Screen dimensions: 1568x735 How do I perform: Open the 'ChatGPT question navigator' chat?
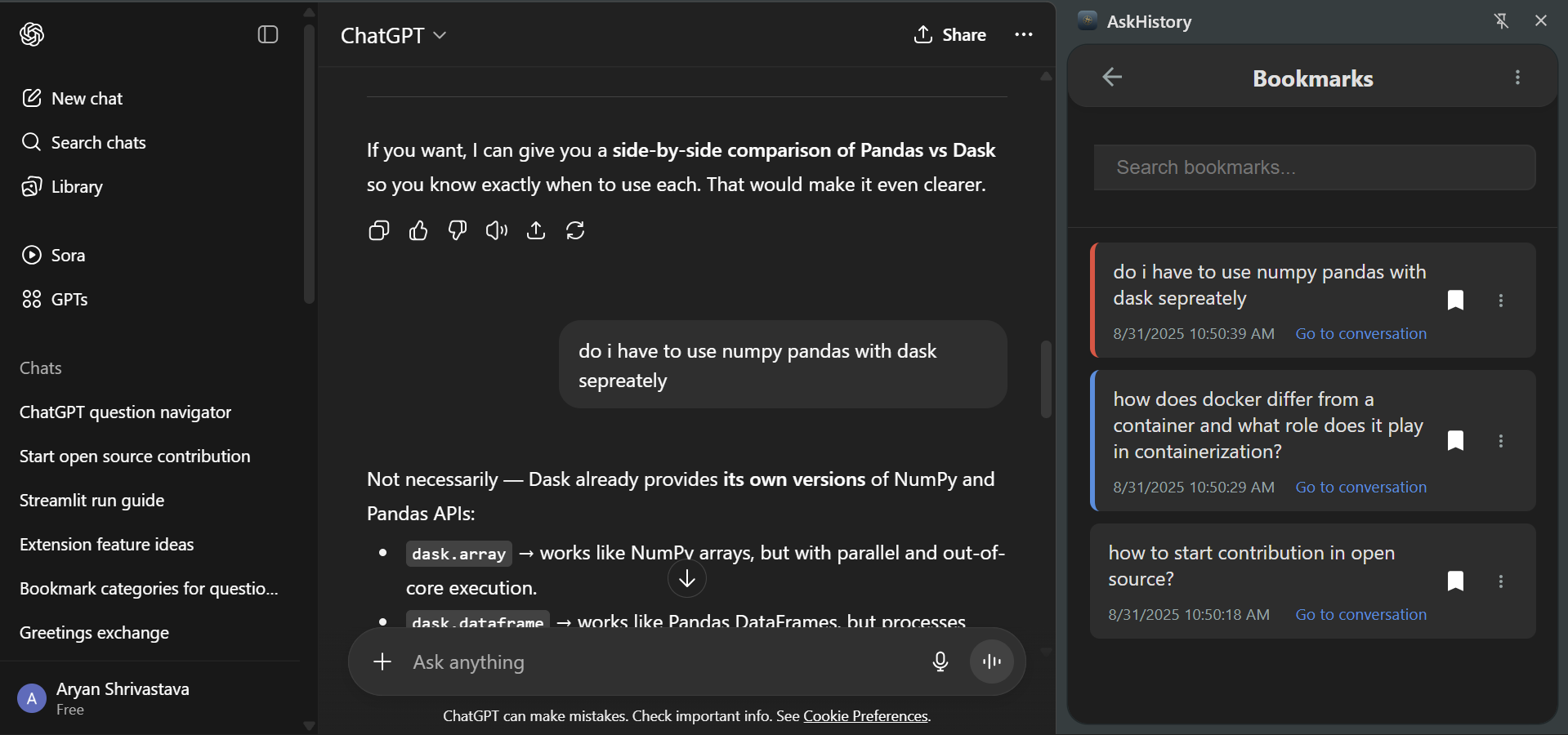click(126, 412)
